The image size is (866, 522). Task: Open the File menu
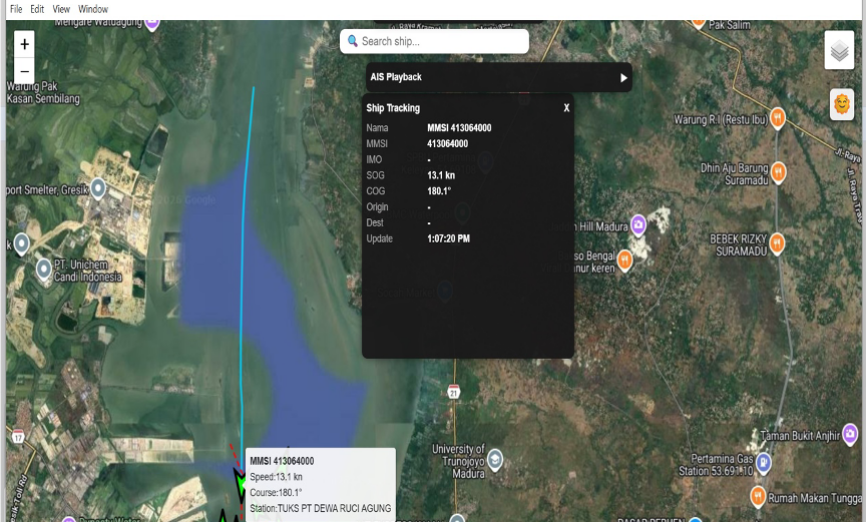click(16, 9)
